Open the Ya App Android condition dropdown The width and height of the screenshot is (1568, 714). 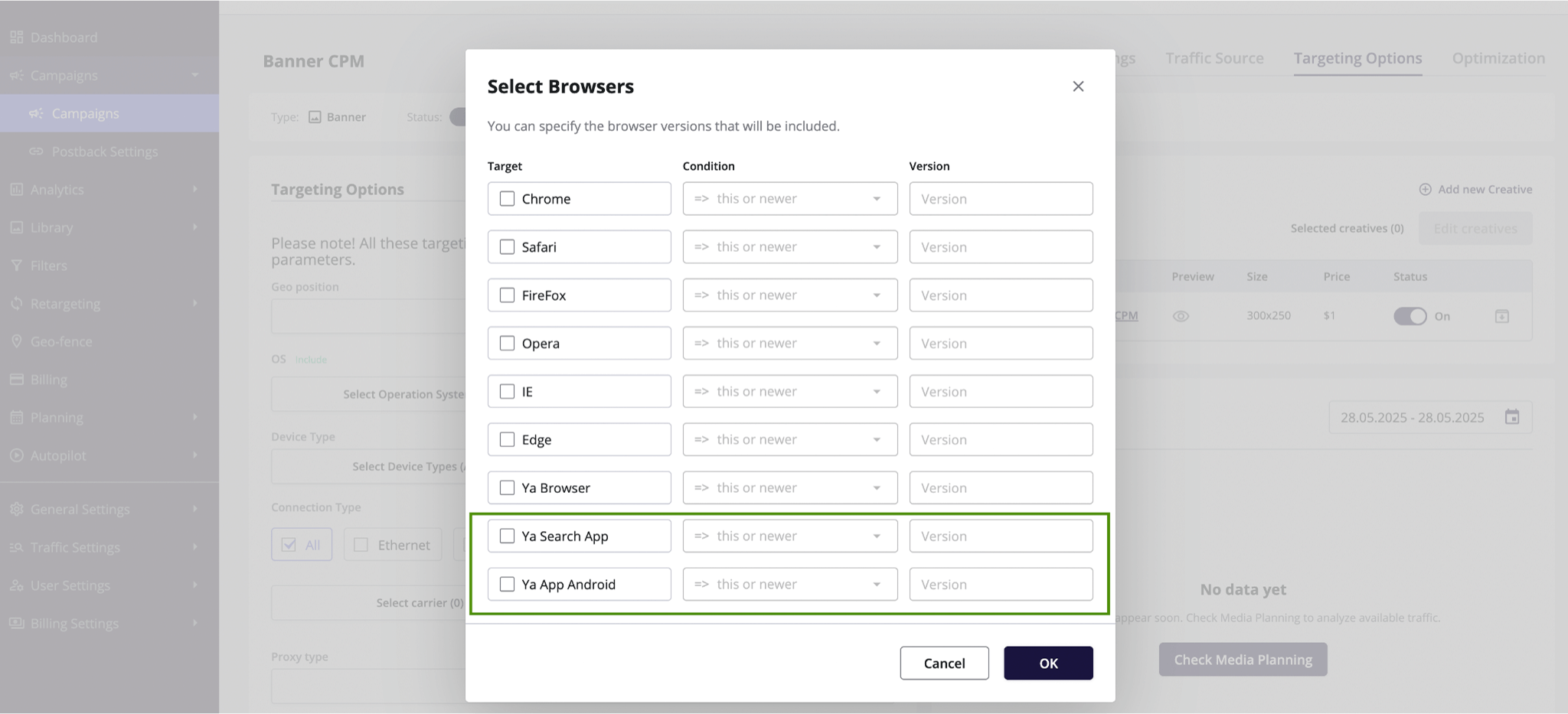[x=789, y=585]
